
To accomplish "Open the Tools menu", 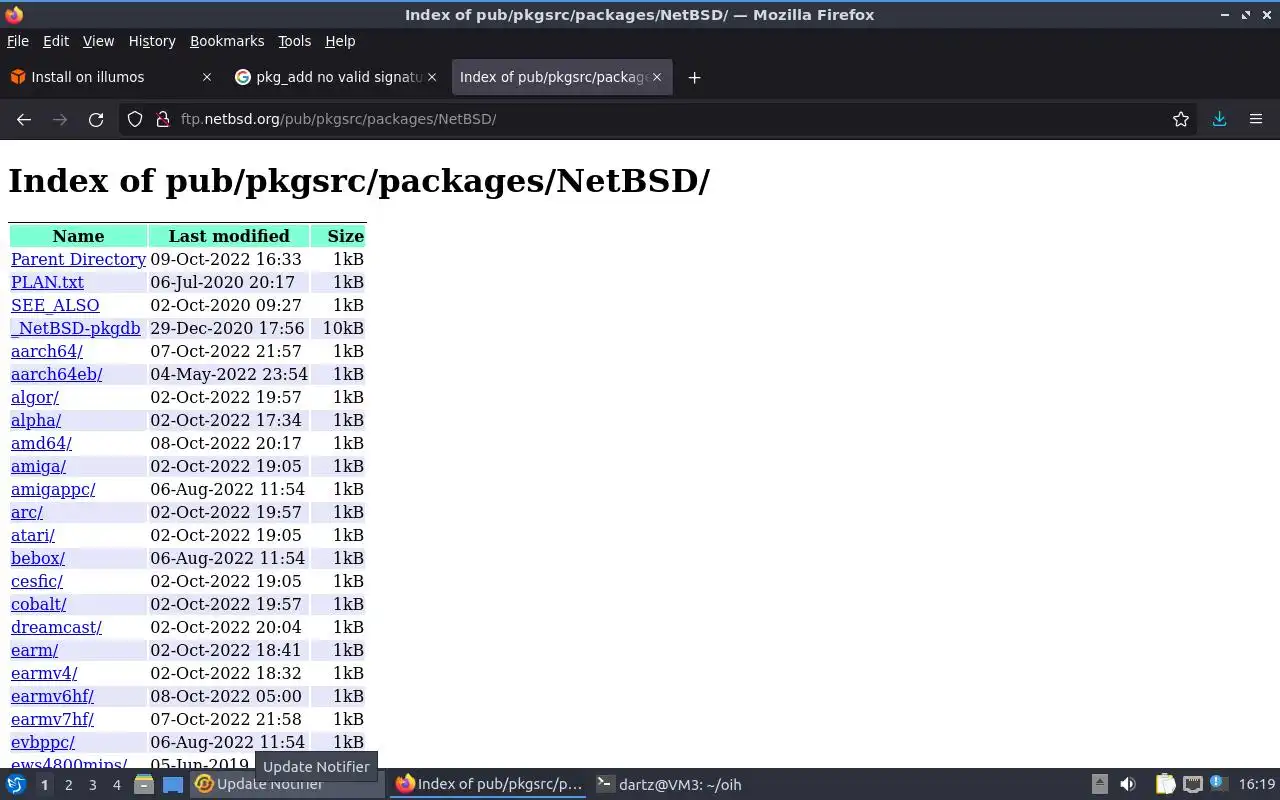I will coord(294,41).
